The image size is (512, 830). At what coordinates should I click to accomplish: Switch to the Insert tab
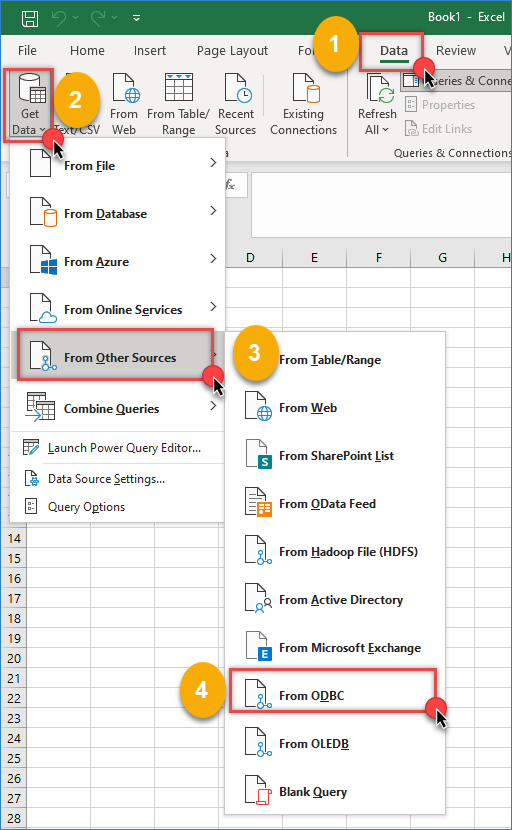[150, 51]
